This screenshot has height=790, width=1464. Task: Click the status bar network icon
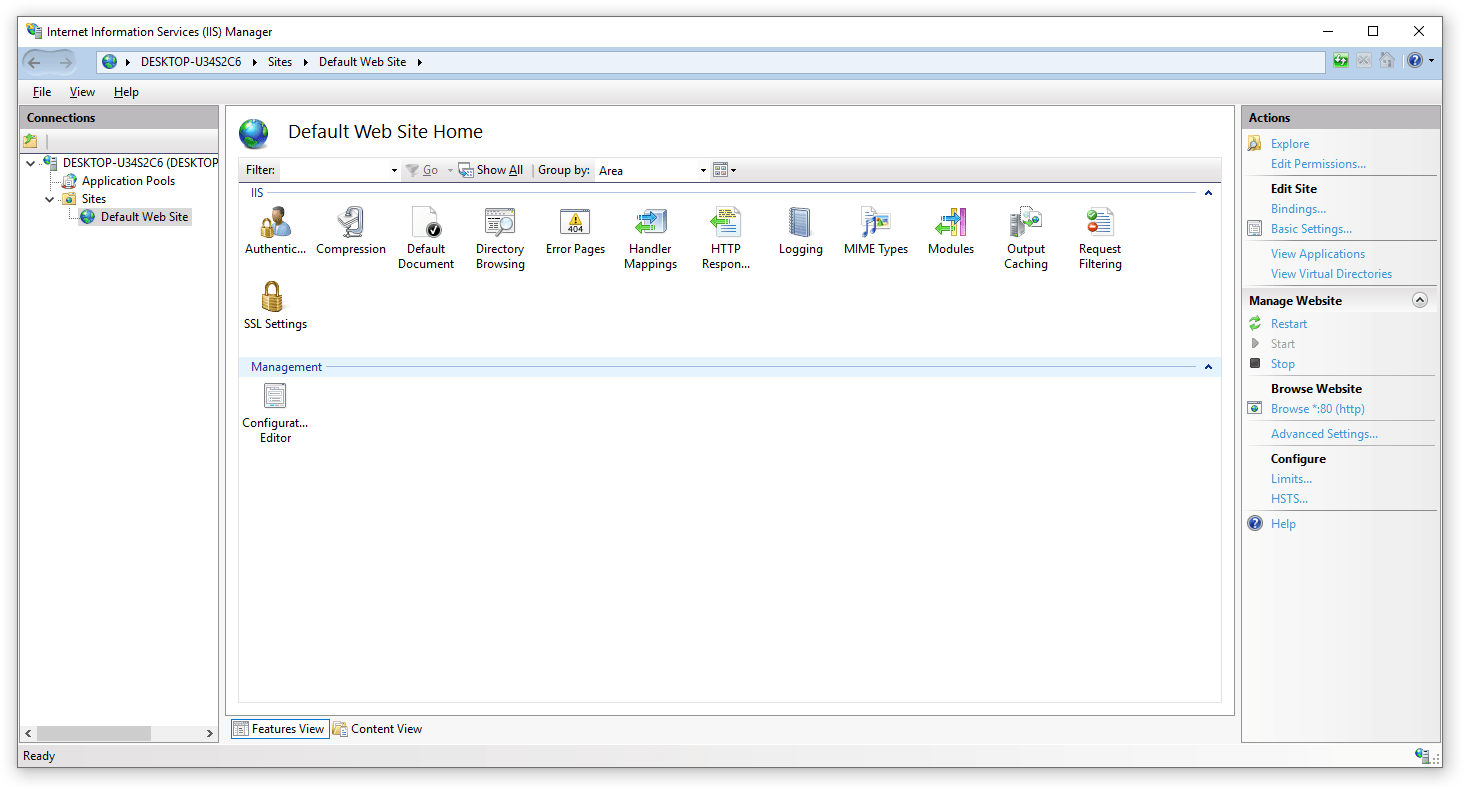tap(1422, 756)
